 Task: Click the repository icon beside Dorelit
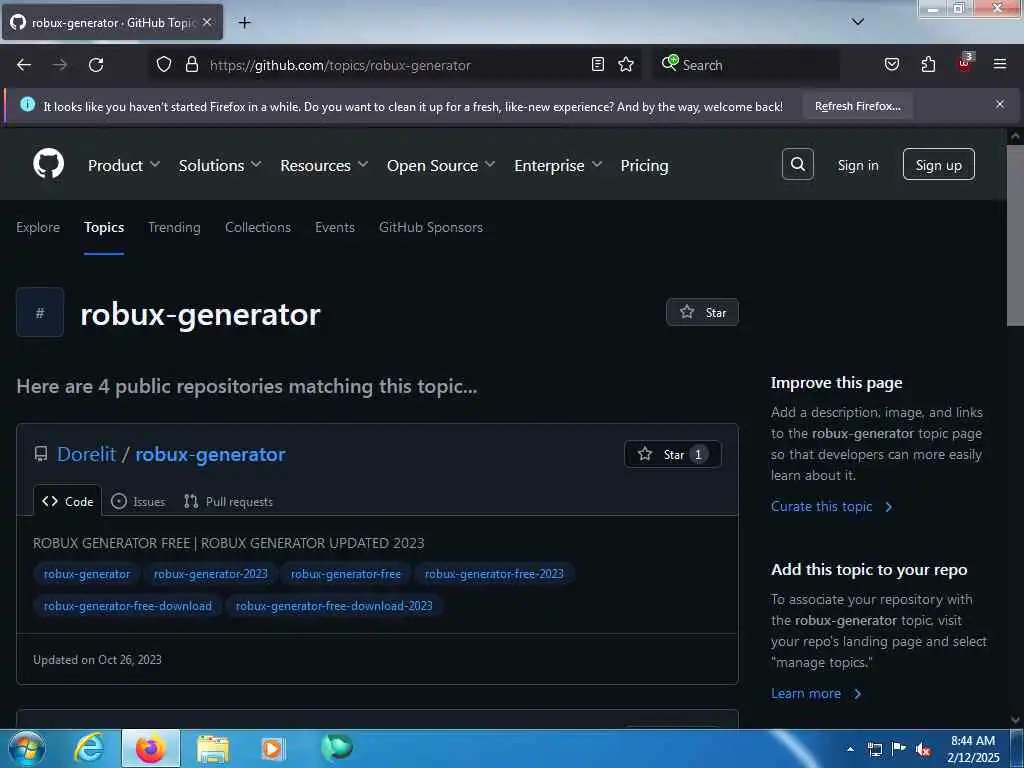coord(40,454)
